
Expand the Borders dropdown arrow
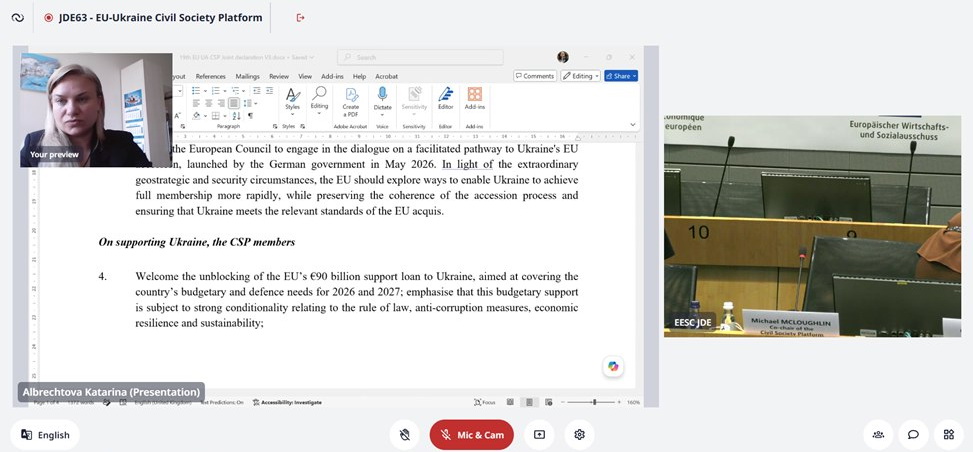(225, 115)
